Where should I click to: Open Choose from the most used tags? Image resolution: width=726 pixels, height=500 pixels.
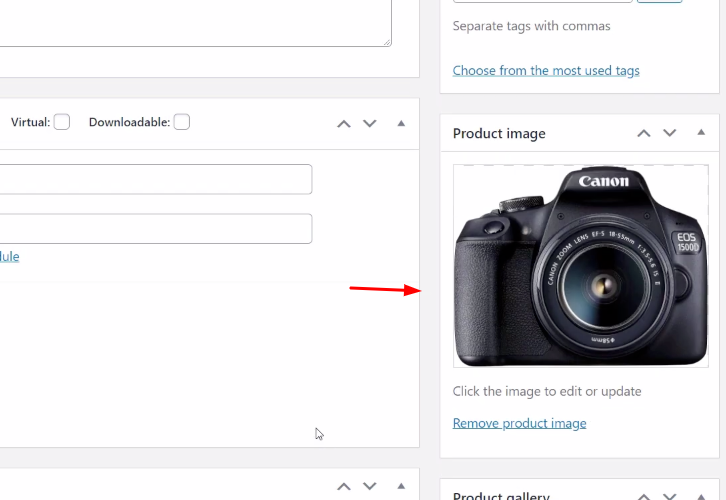pos(546,70)
